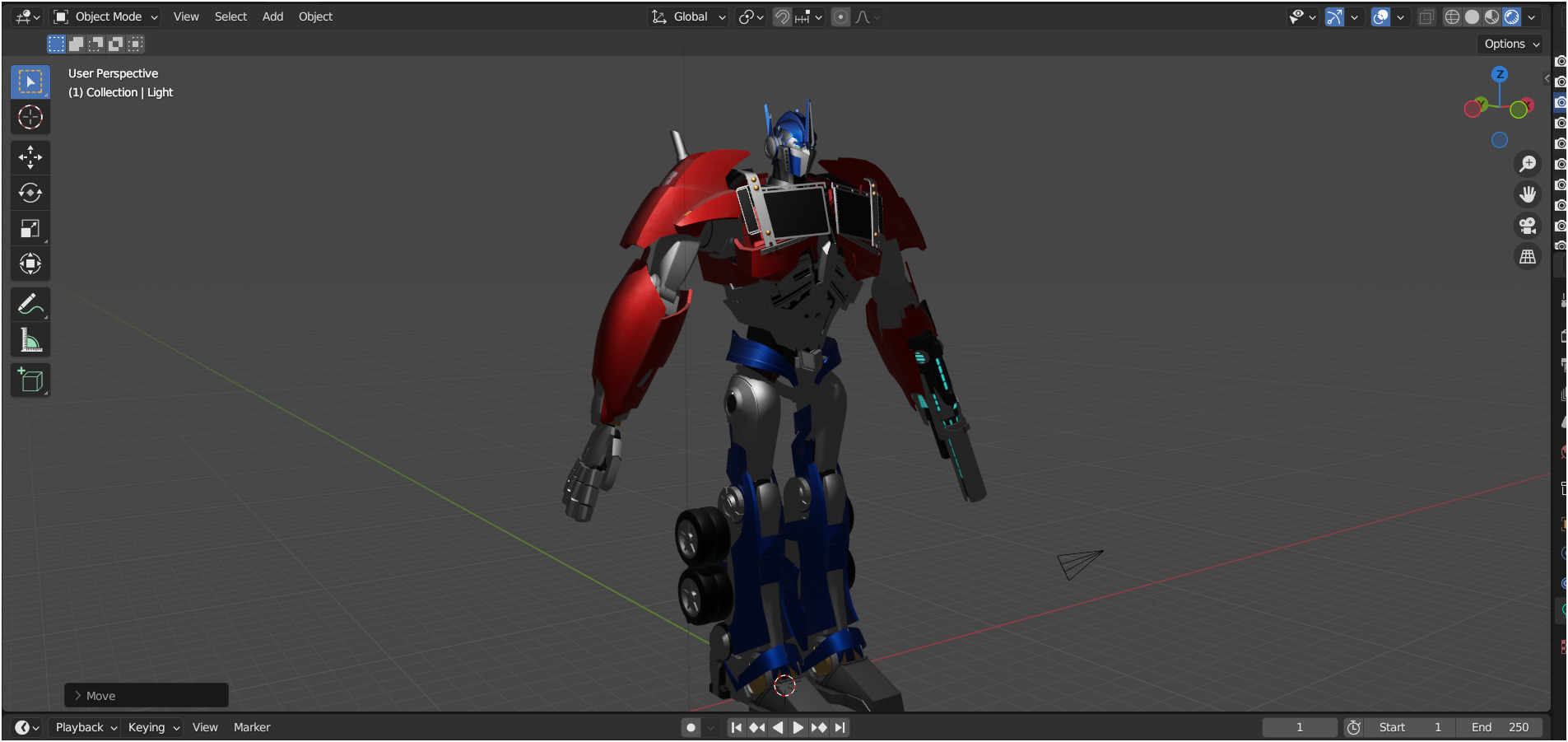1568x742 pixels.
Task: Open the Marker menu
Action: click(x=252, y=727)
